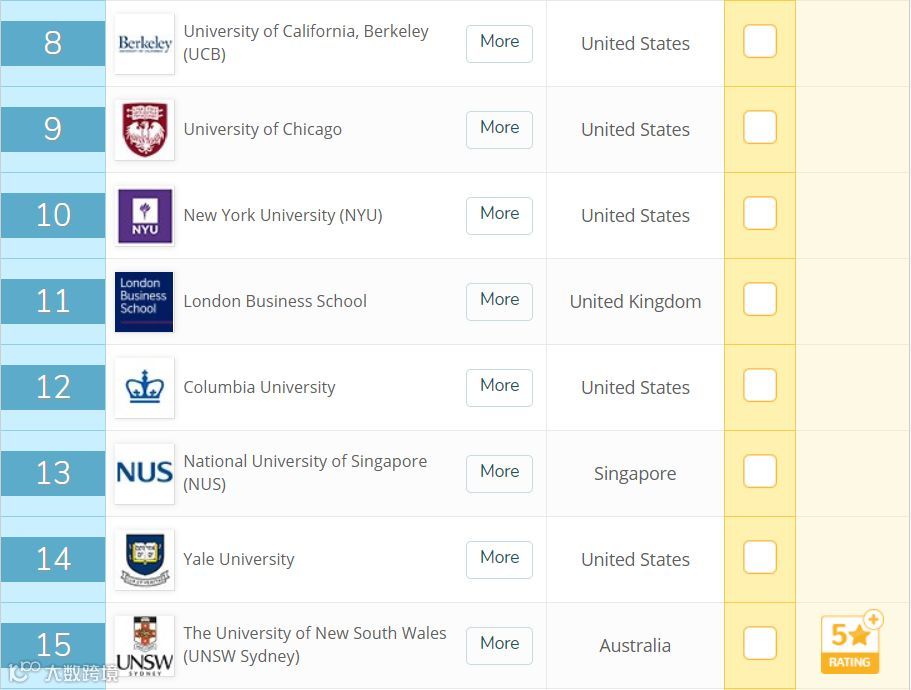Viewport: 911px width, 690px height.
Task: Enable the checkbox for National University of Singapore
Action: tap(760, 472)
